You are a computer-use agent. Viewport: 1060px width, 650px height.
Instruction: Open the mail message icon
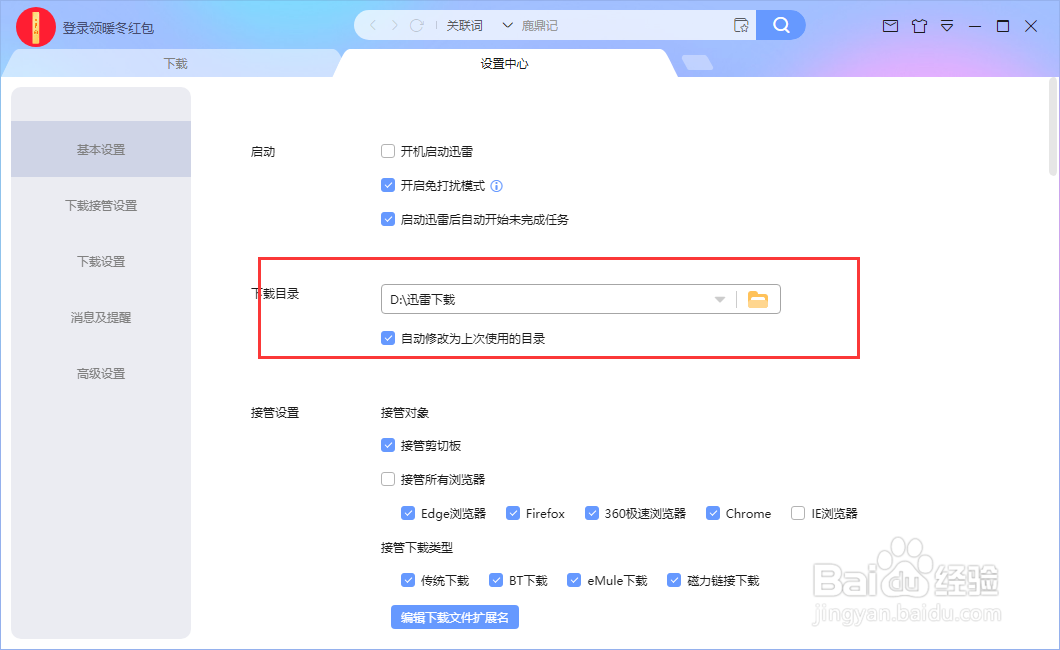coord(890,26)
